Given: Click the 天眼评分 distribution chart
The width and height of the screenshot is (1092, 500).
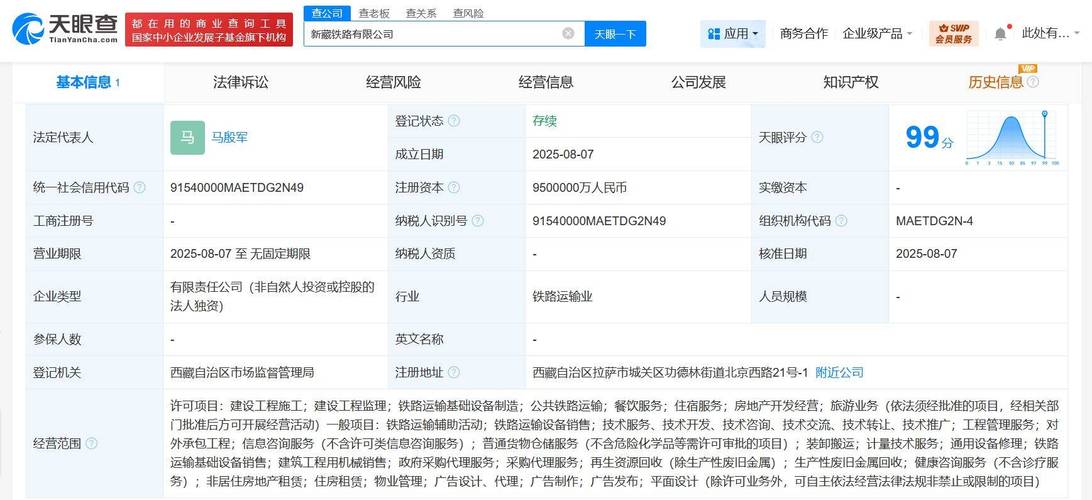Looking at the screenshot, I should coord(1012,138).
